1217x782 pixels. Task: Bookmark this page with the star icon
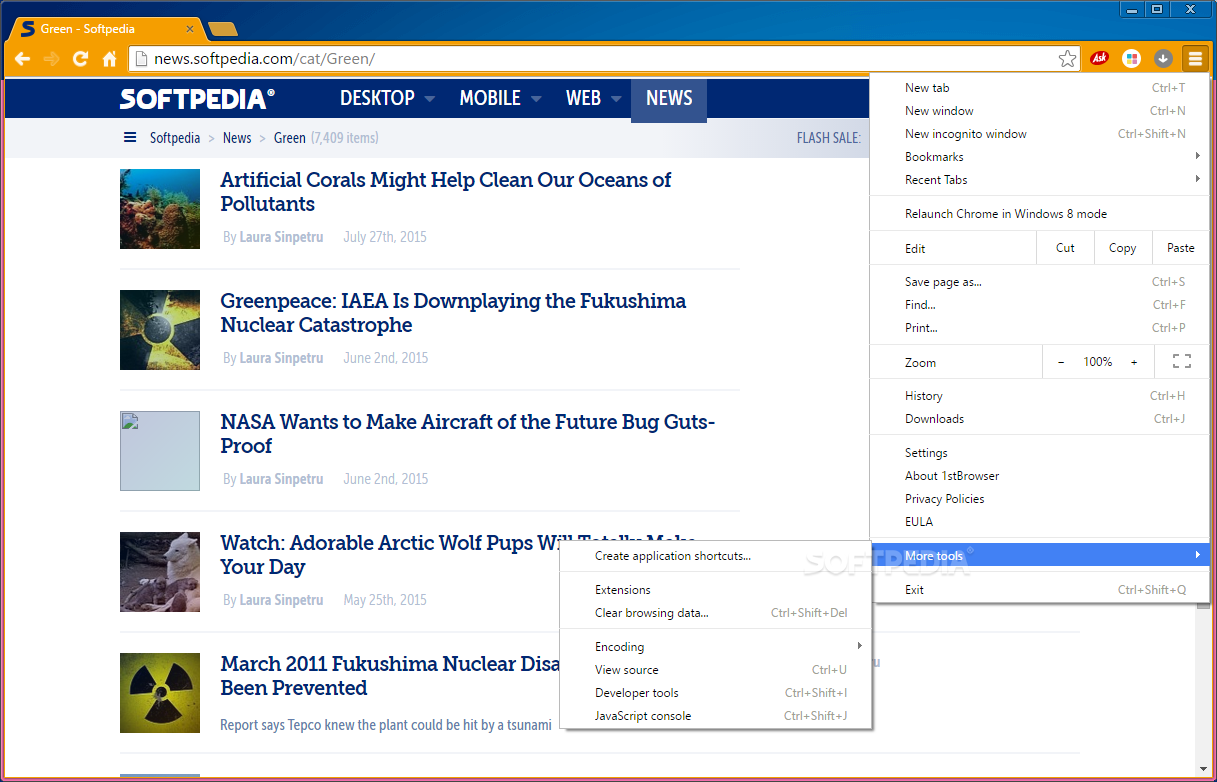(1067, 59)
